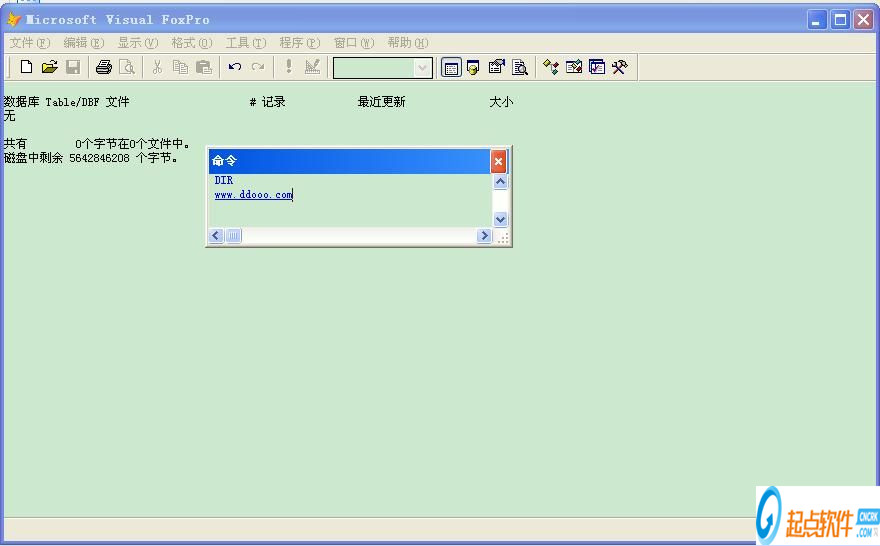Click the command window scroll up arrow
This screenshot has width=880, height=546.
(500, 182)
